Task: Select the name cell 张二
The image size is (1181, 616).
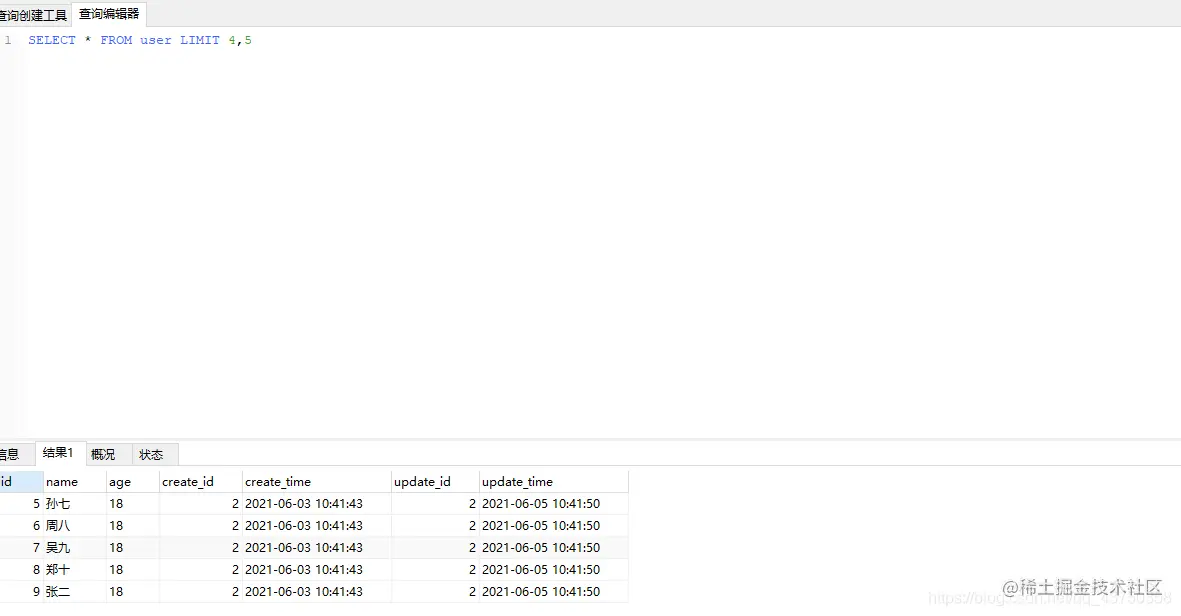Action: tap(75, 591)
